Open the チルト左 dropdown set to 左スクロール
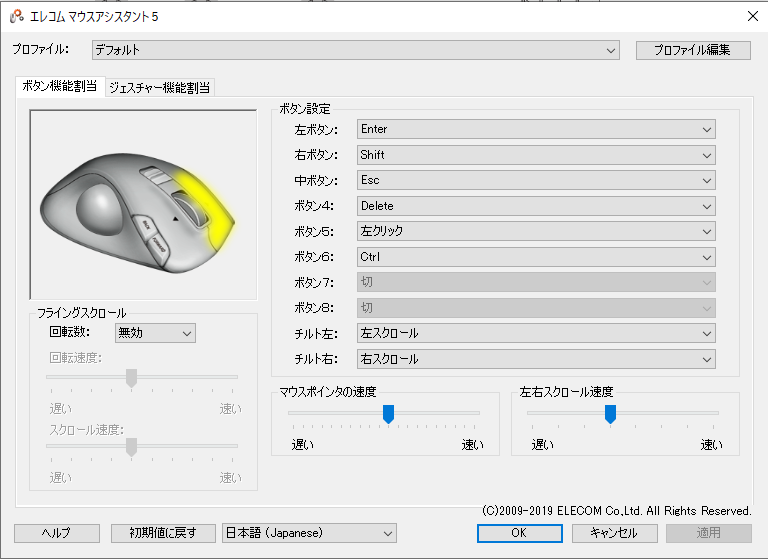 pyautogui.click(x=536, y=333)
